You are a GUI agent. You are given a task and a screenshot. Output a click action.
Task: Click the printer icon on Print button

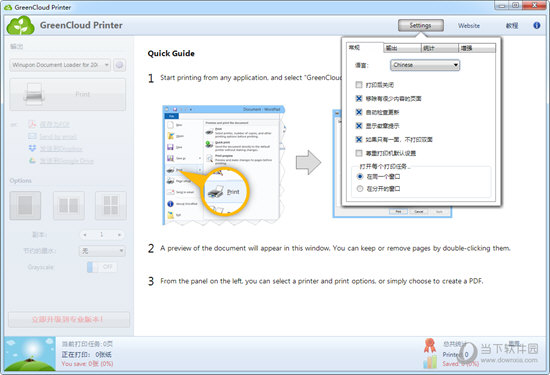tap(34, 94)
